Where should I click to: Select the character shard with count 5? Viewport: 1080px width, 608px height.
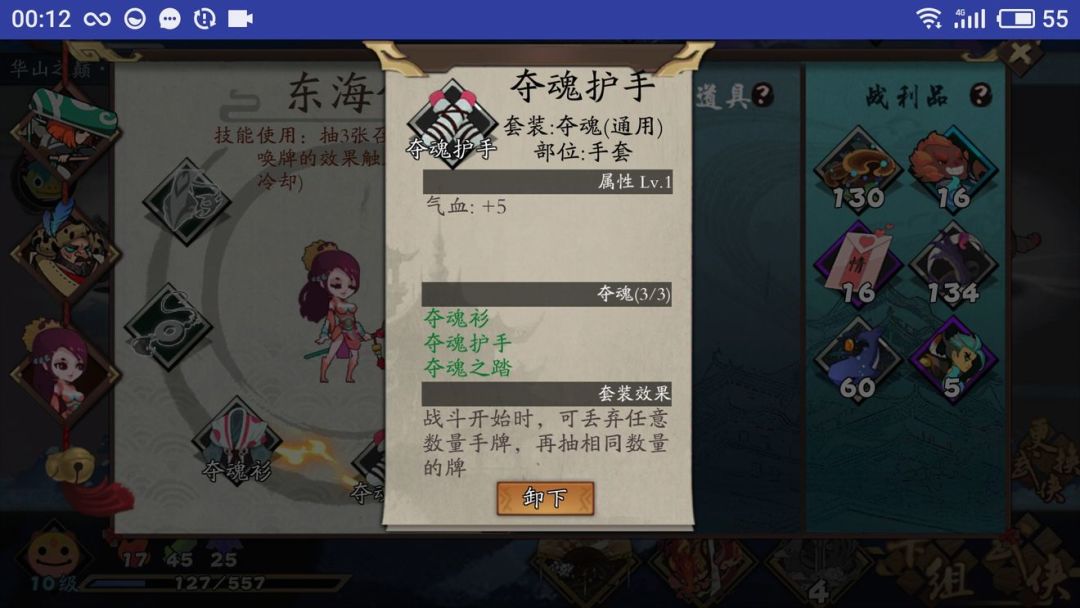pos(953,361)
